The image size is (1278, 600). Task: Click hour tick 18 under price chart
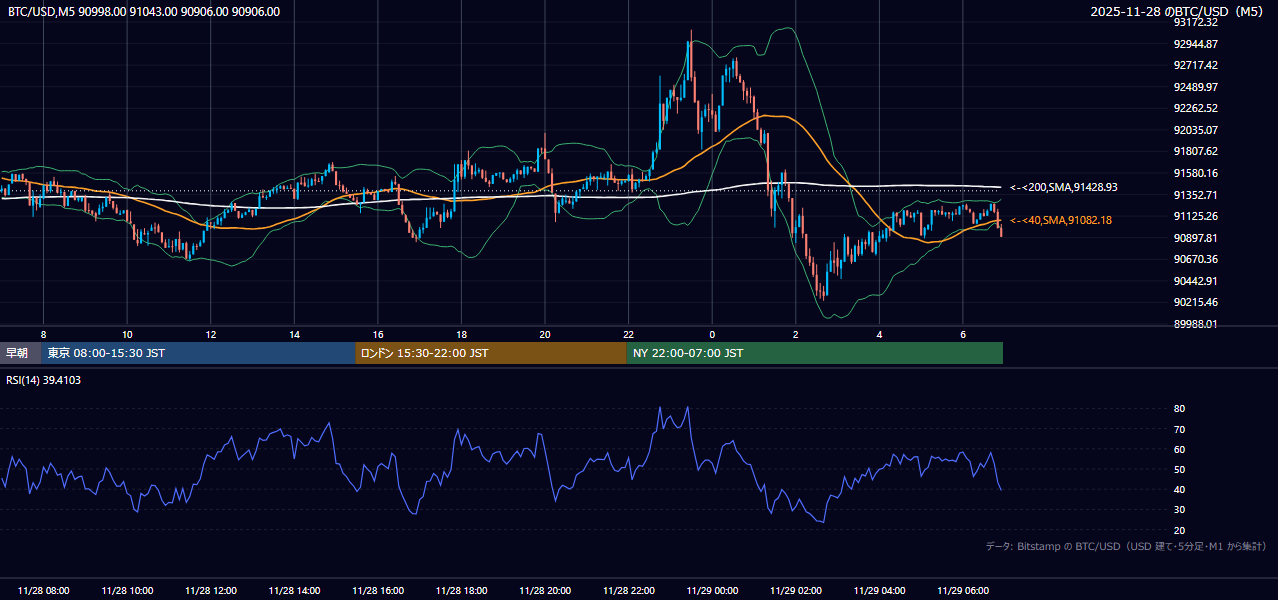coord(461,334)
